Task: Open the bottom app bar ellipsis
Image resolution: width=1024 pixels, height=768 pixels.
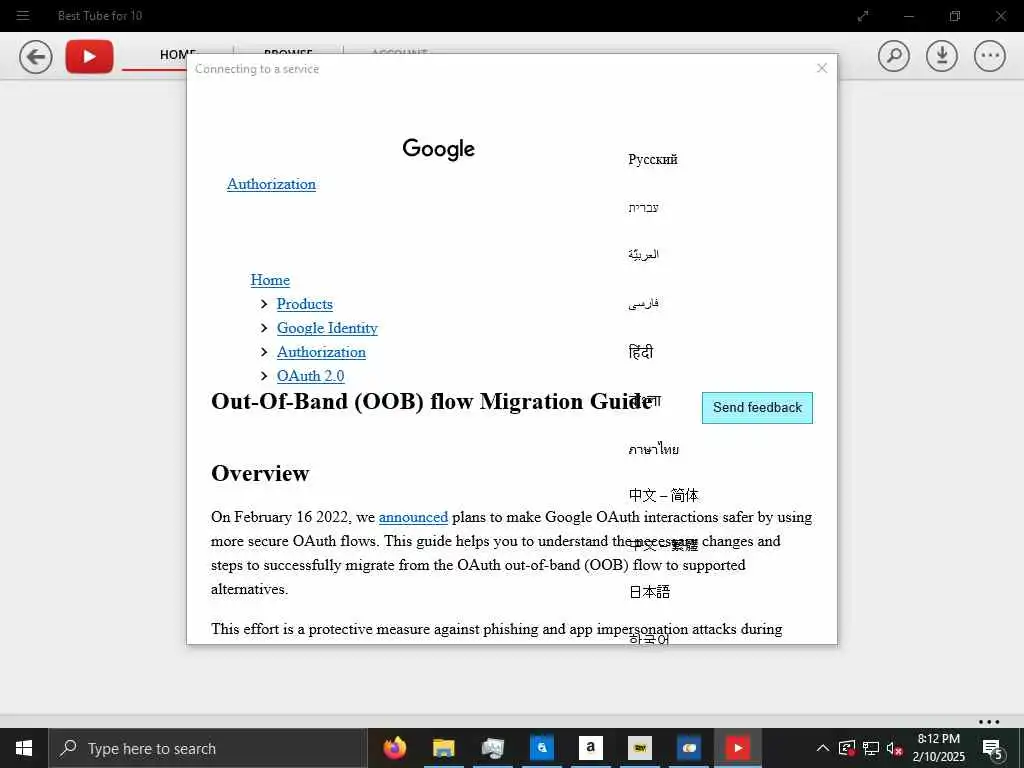Action: point(989,722)
